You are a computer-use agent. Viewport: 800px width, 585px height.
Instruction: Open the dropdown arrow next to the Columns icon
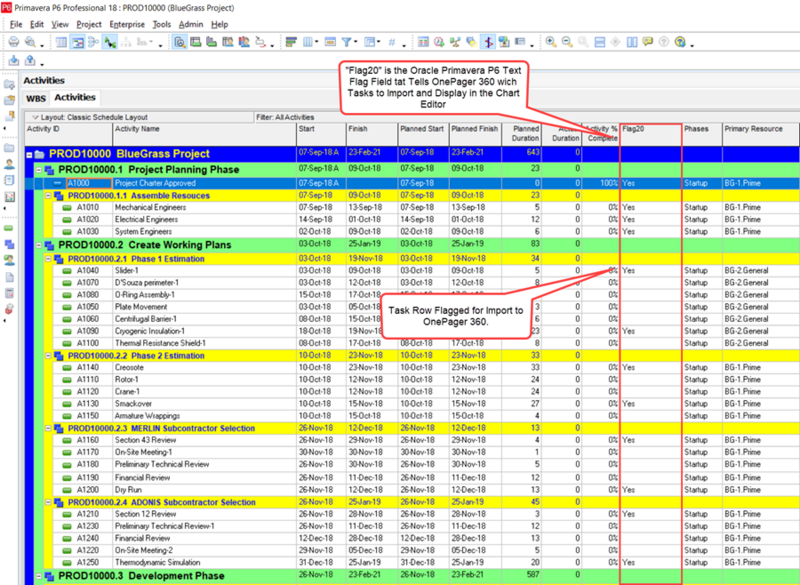[x=317, y=42]
